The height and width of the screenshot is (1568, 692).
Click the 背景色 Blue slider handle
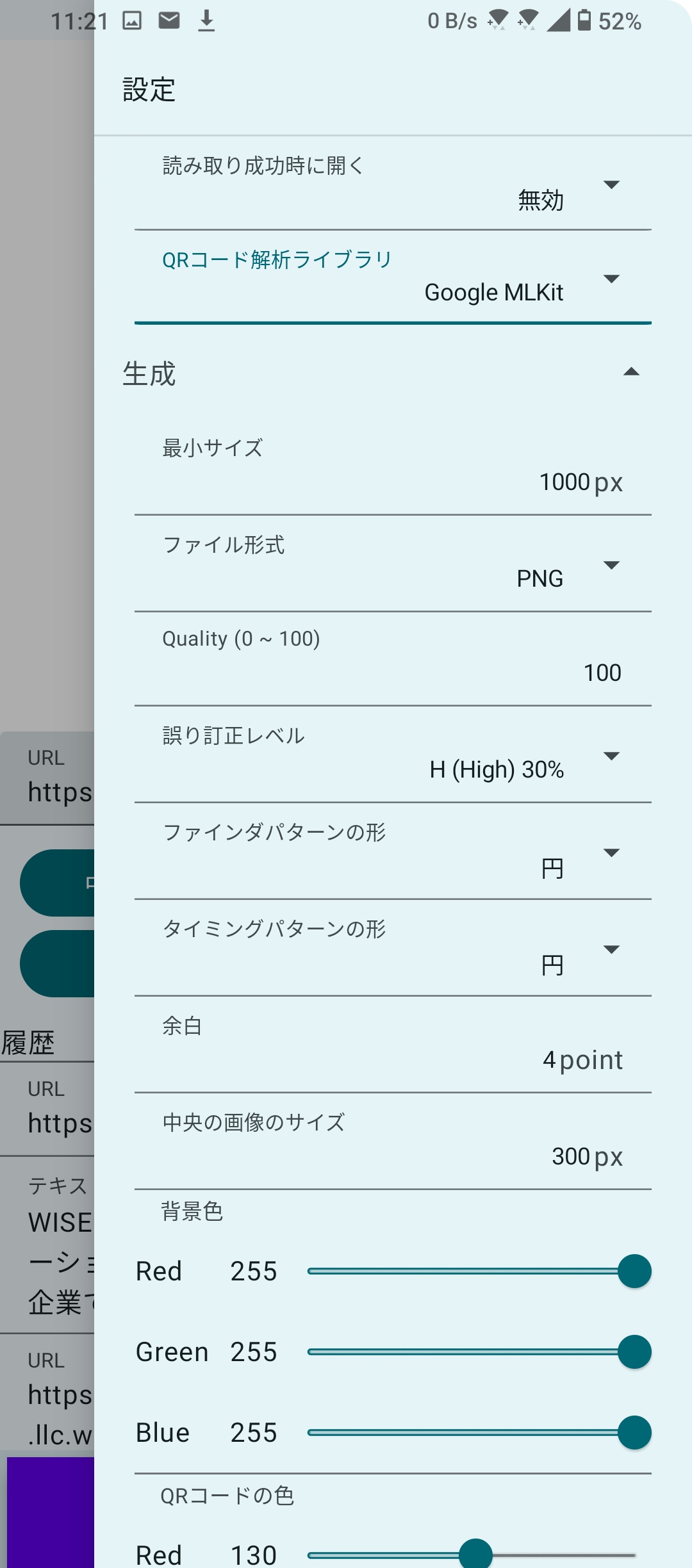(634, 1433)
